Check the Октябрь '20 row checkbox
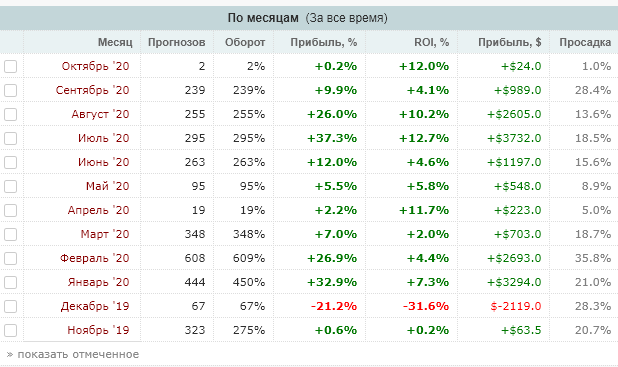618x367 pixels. pyautogui.click(x=11, y=66)
